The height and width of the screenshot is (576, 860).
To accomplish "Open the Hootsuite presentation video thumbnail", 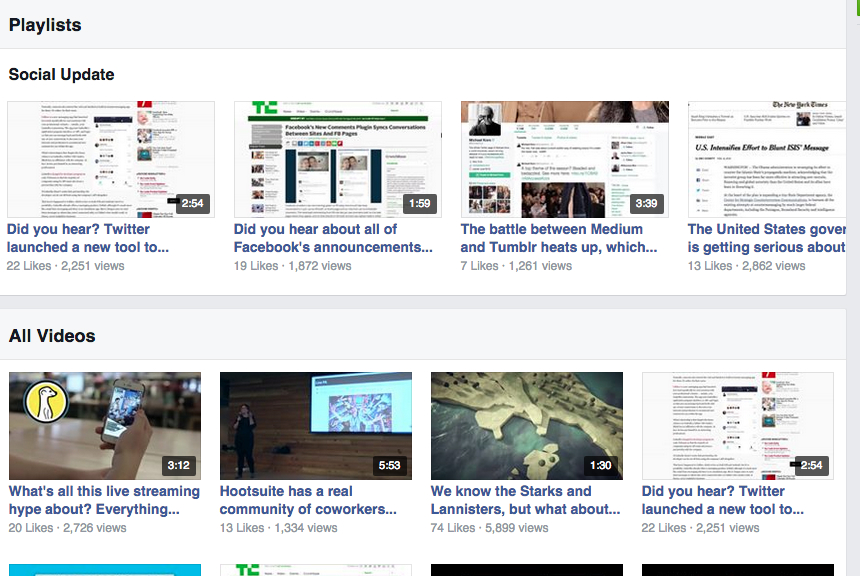I will (316, 426).
